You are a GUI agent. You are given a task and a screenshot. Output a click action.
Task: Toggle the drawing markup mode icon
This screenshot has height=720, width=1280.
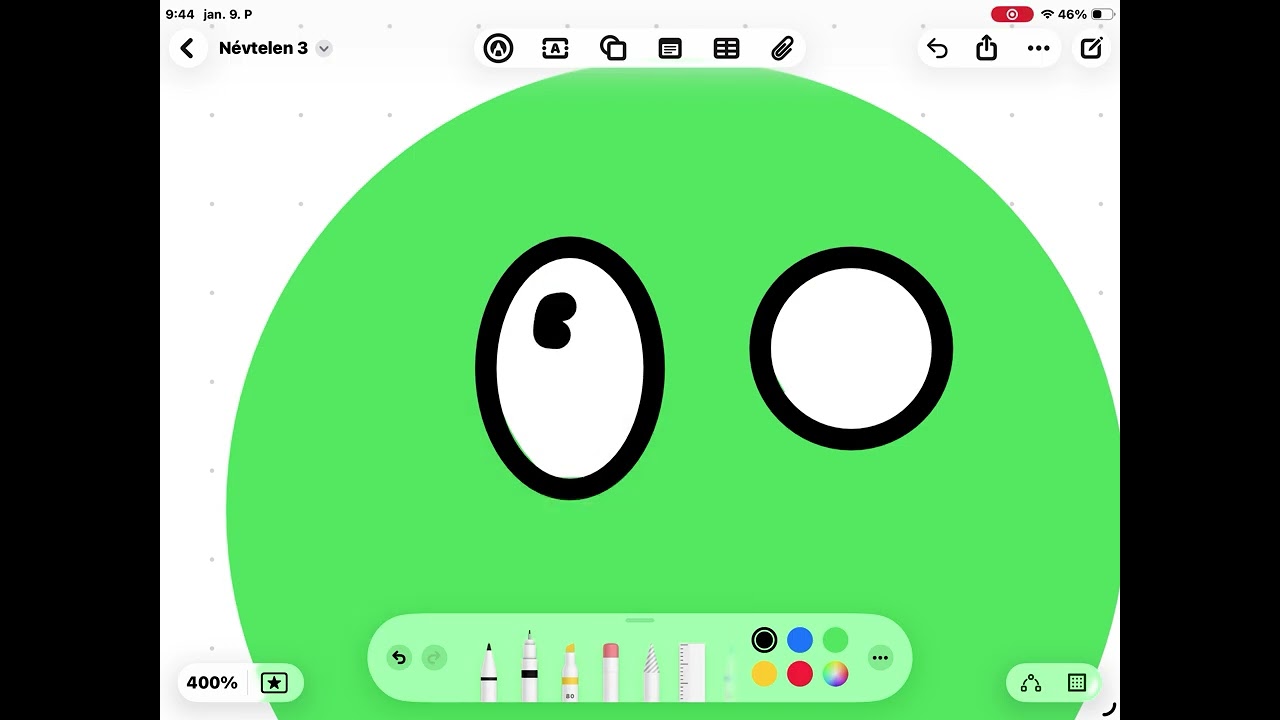498,48
